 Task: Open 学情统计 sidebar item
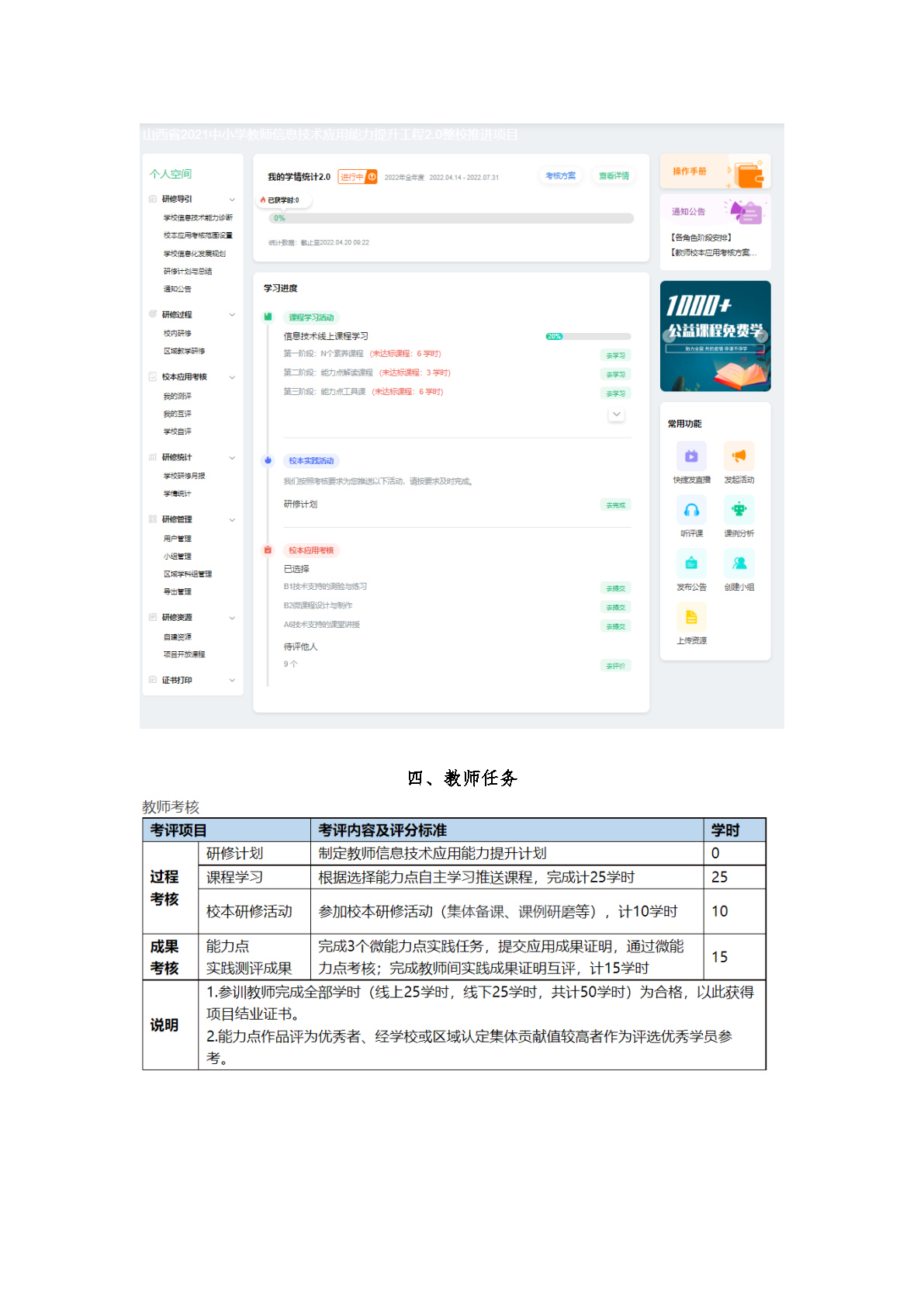pyautogui.click(x=178, y=494)
